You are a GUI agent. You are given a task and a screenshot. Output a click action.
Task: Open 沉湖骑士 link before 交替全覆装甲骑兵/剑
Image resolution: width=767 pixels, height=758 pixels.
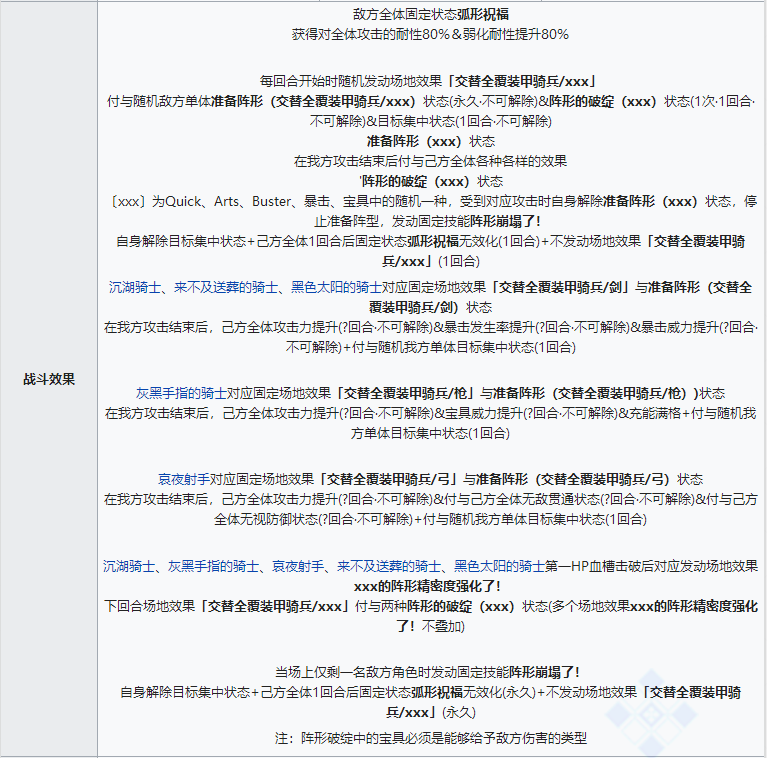135,287
